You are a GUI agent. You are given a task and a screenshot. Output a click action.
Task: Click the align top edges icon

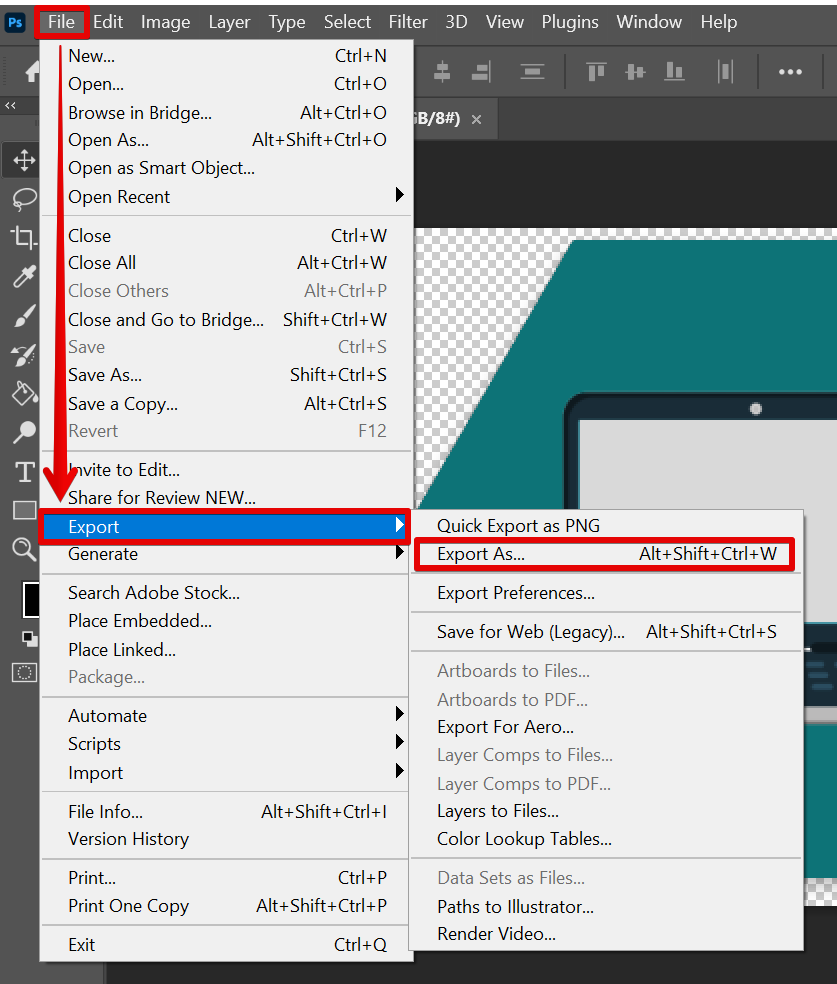pos(596,71)
